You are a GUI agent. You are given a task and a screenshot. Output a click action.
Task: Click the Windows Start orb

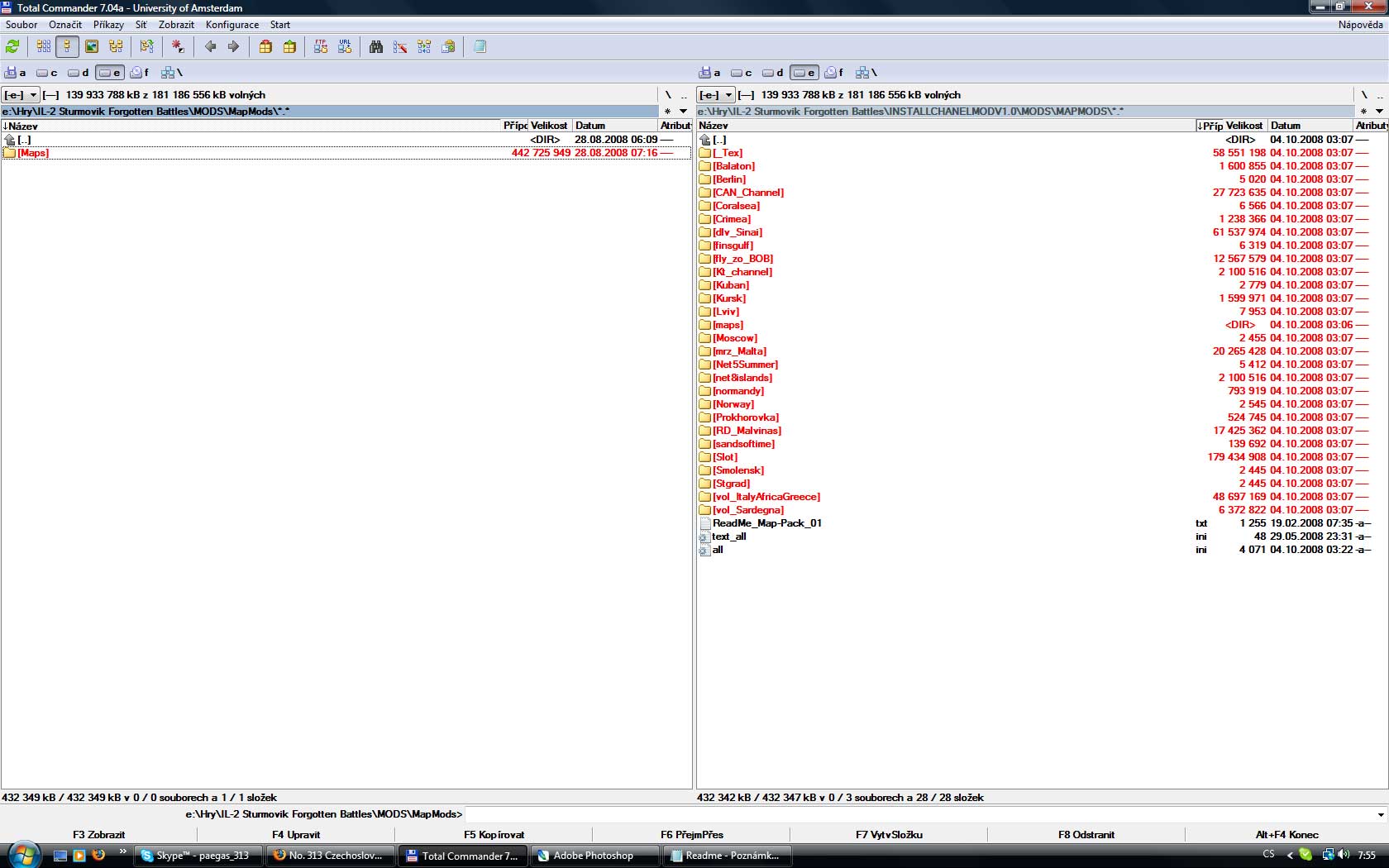[x=24, y=854]
